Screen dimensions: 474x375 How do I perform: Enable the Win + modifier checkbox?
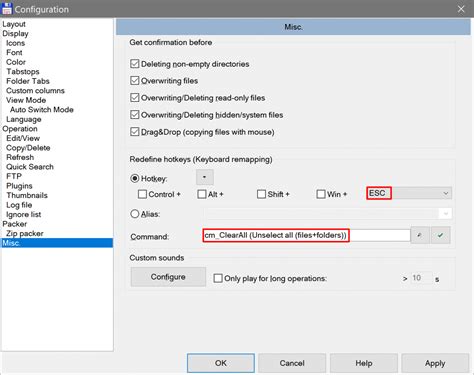321,194
